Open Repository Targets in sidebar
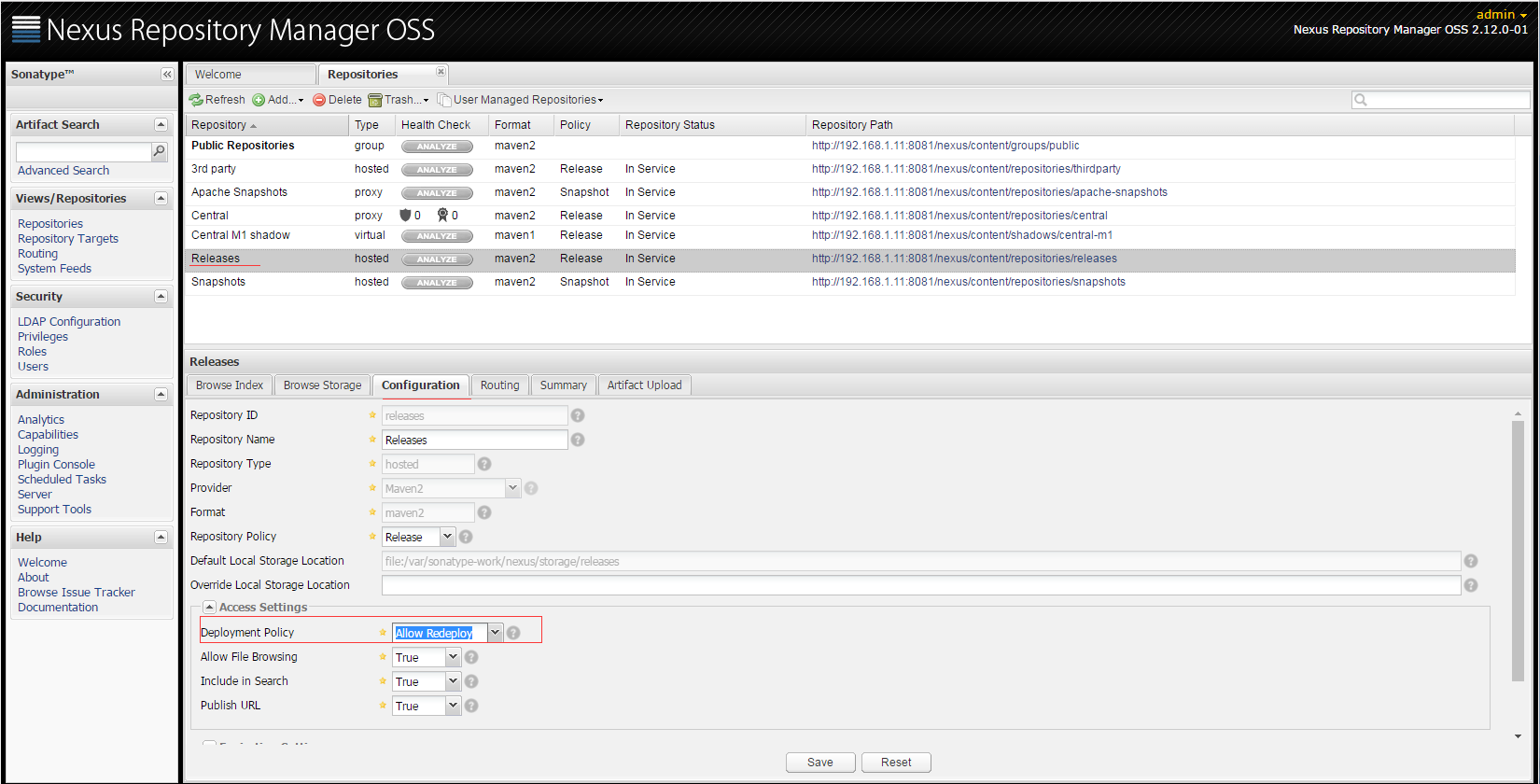 tap(68, 239)
